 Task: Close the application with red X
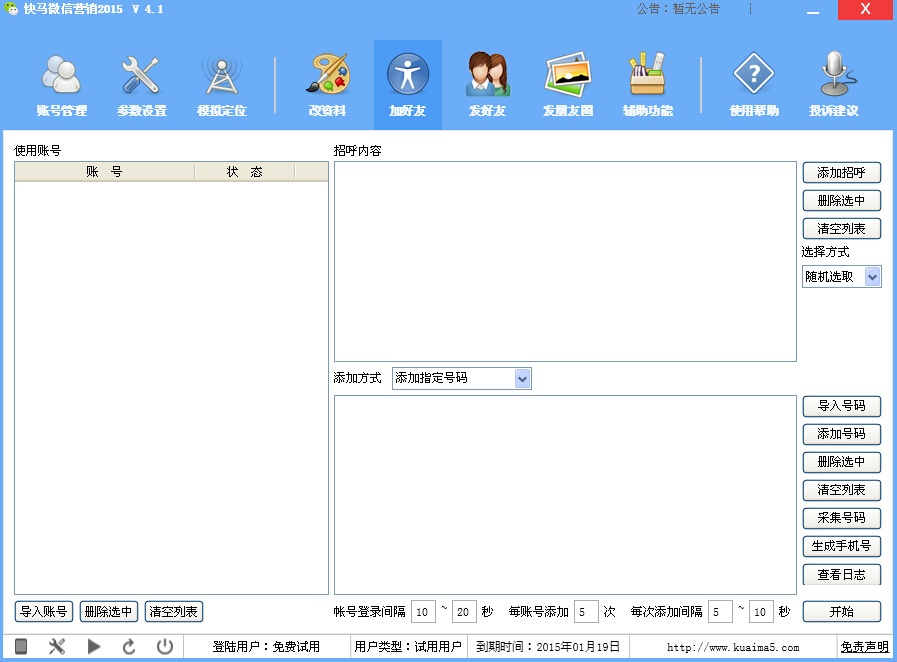pos(865,10)
